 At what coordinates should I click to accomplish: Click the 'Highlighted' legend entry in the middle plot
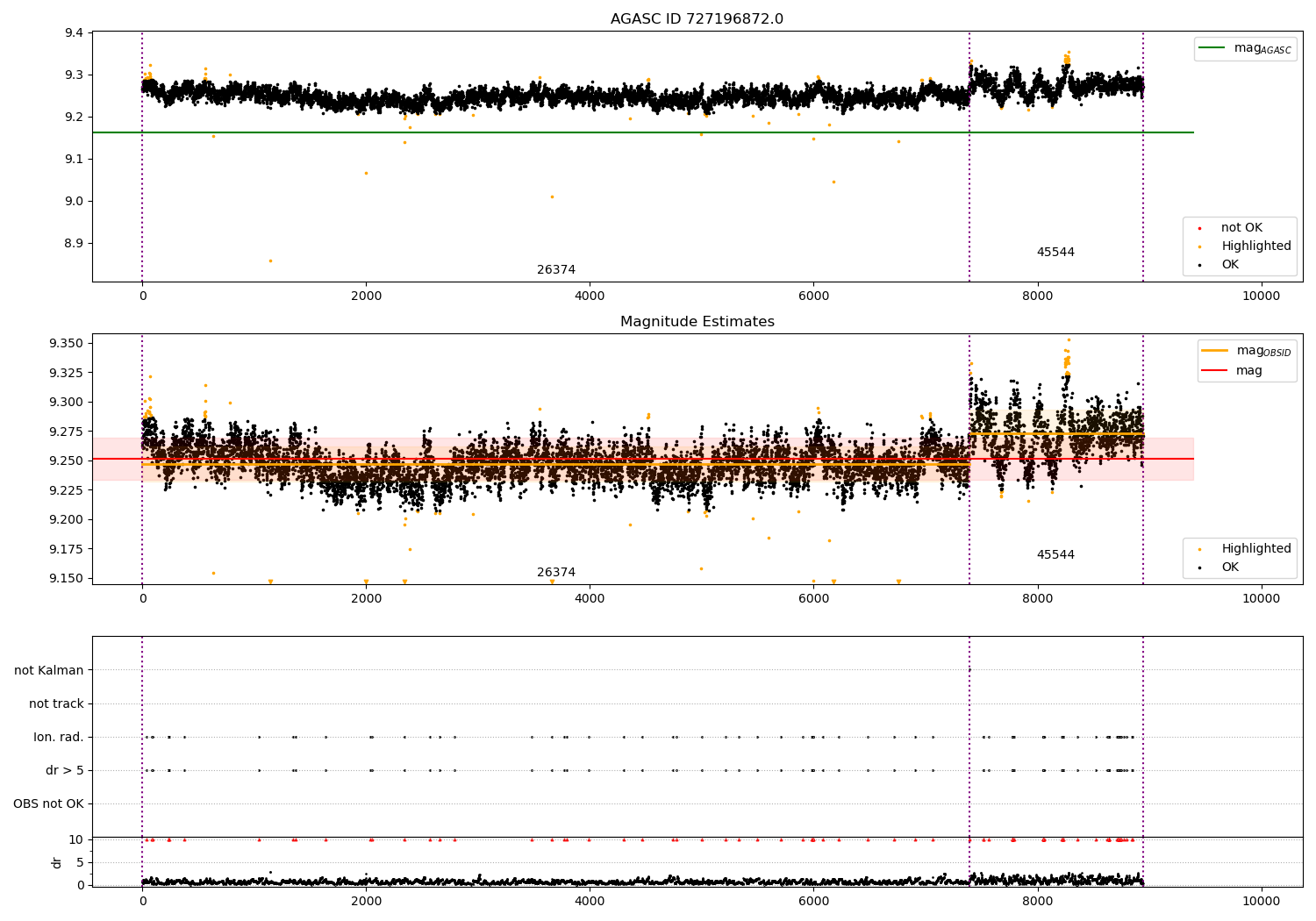[1255, 549]
